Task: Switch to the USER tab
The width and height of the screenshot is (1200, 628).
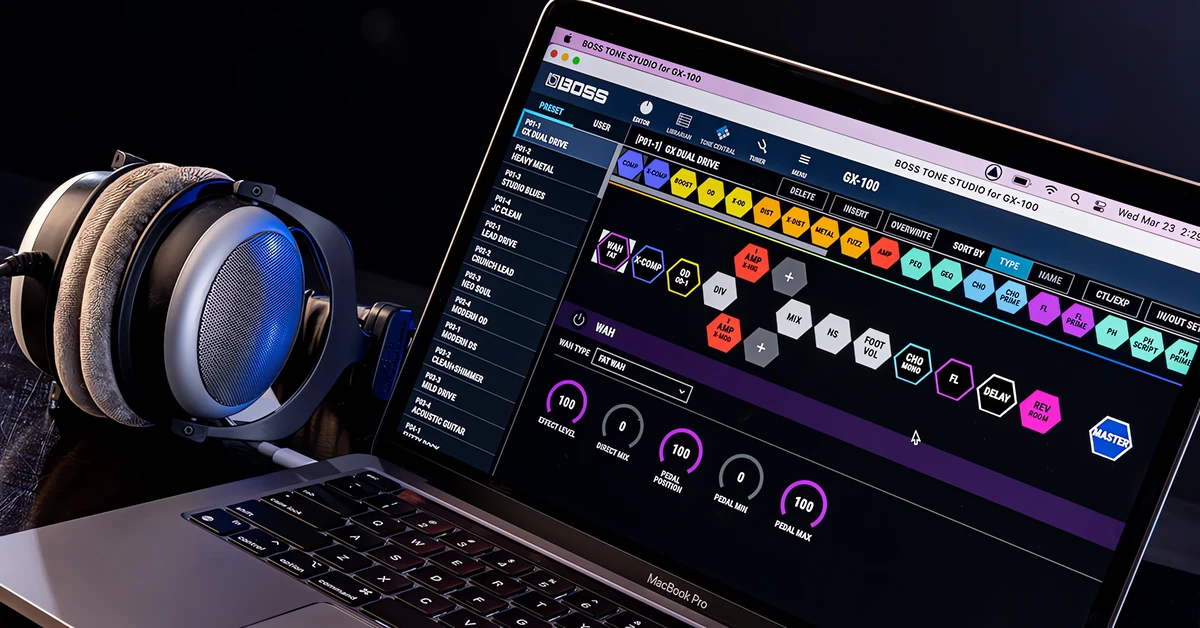Action: [x=602, y=126]
